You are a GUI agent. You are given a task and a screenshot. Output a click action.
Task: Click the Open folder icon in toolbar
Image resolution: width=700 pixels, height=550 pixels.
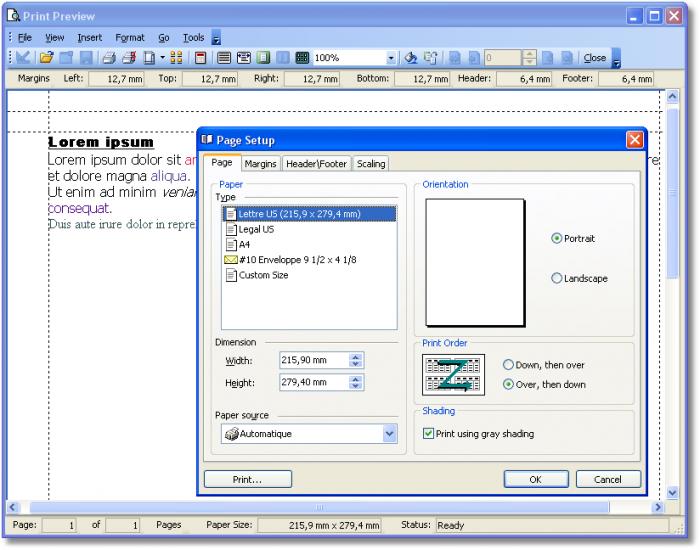click(x=46, y=58)
